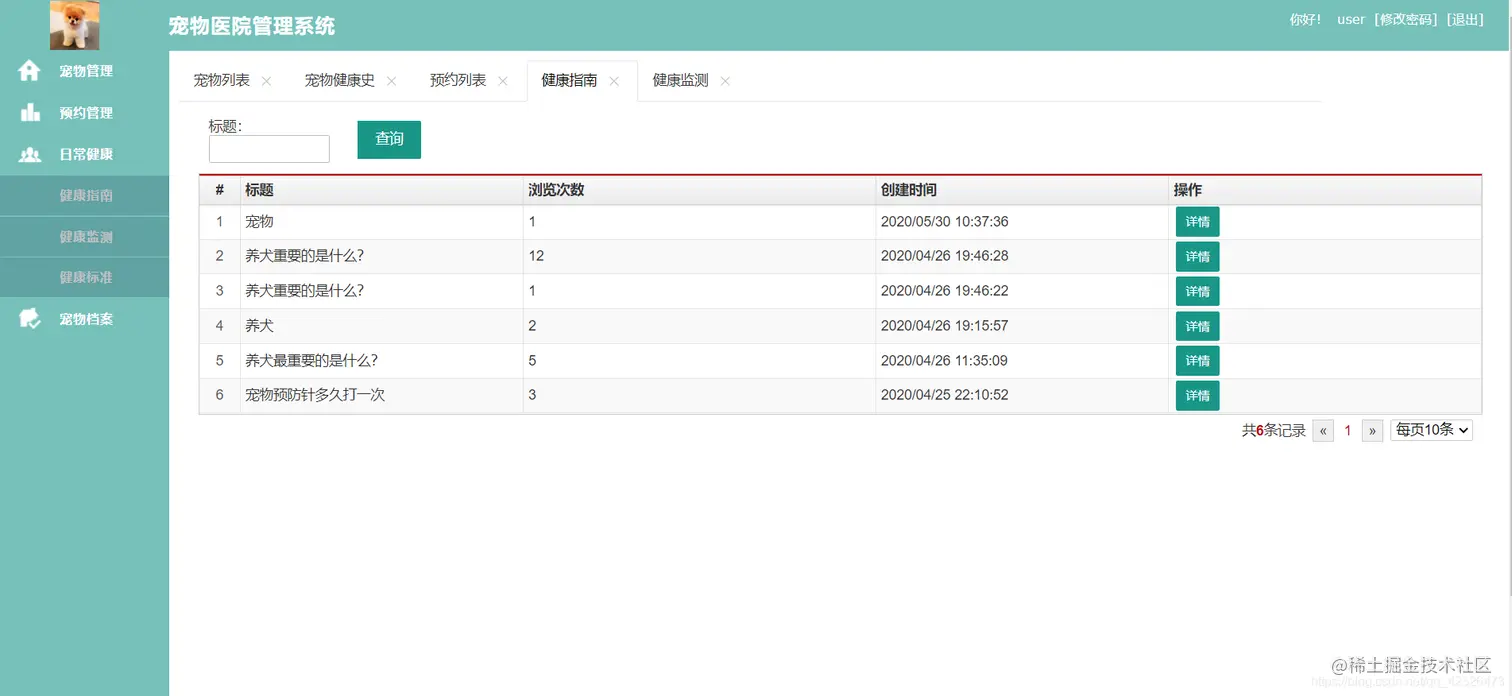Switch to the 宠物健康史 tab
The image size is (1512, 696).
point(340,80)
